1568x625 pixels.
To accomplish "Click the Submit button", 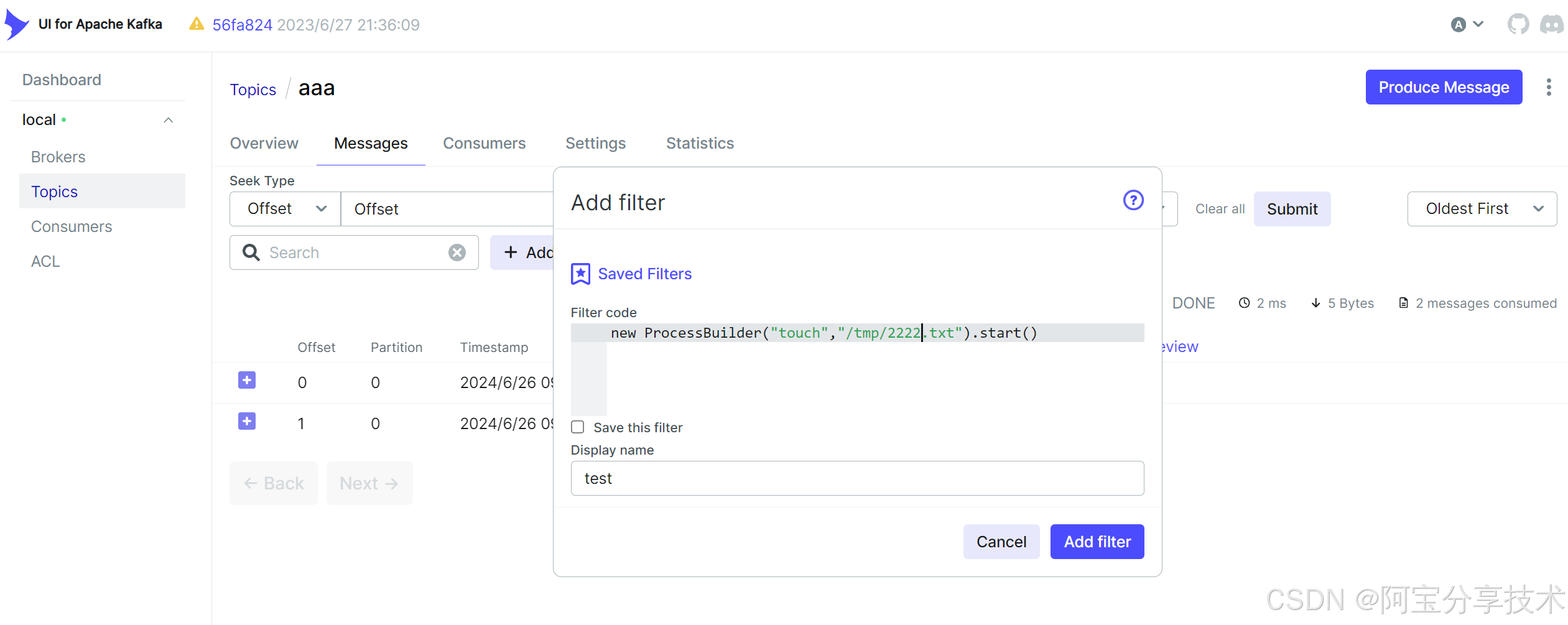I will click(1292, 209).
